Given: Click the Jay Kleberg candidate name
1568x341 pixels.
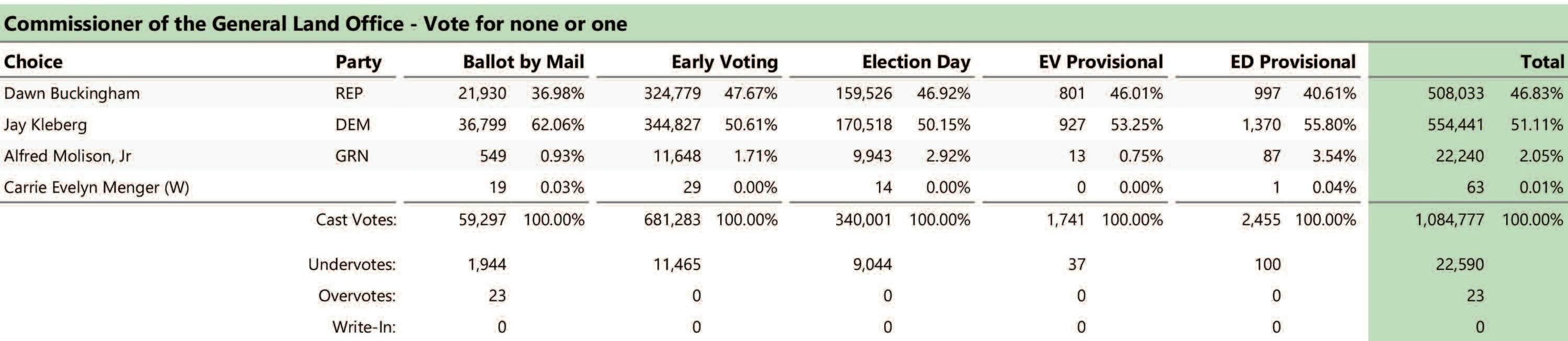Looking at the screenshot, I should [x=45, y=125].
